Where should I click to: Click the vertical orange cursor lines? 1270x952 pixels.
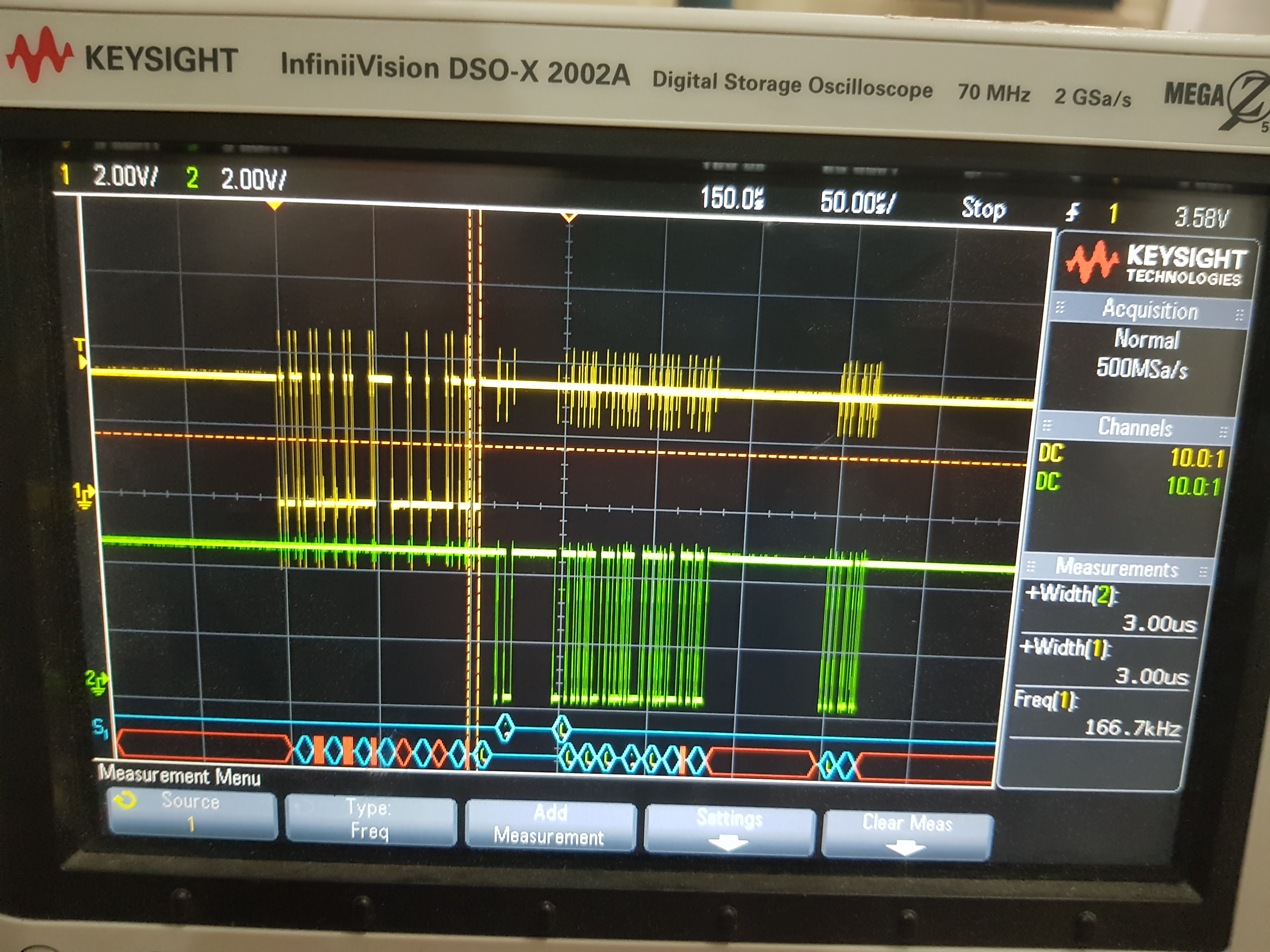[x=475, y=488]
